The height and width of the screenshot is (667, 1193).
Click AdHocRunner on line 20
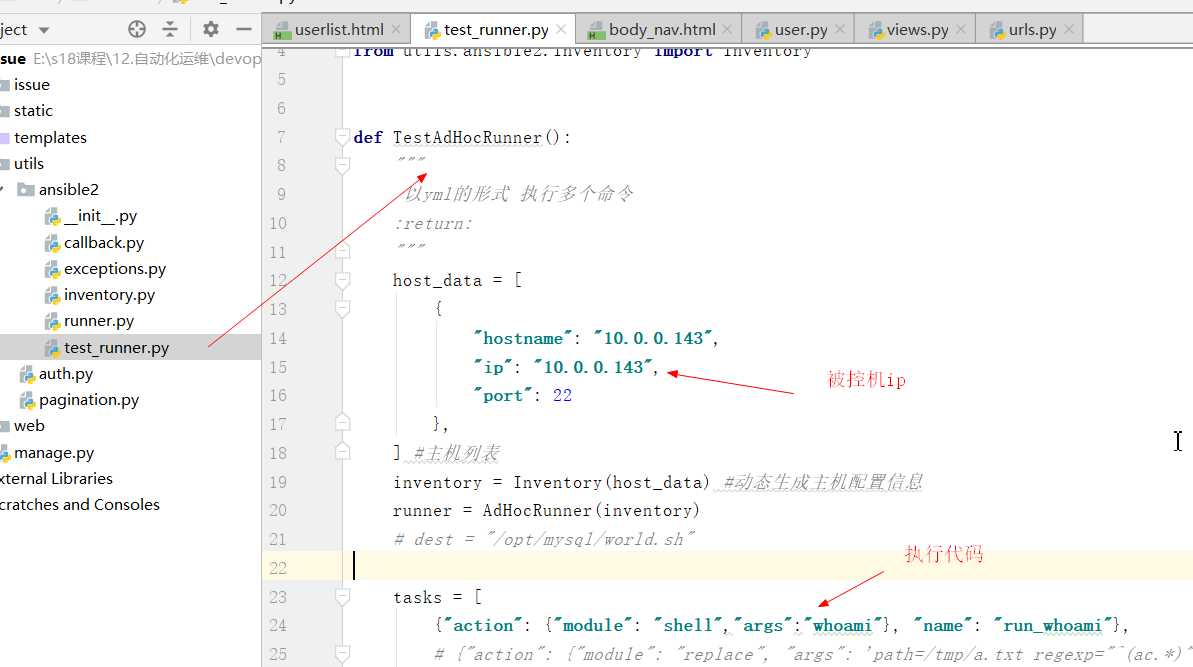coord(536,510)
